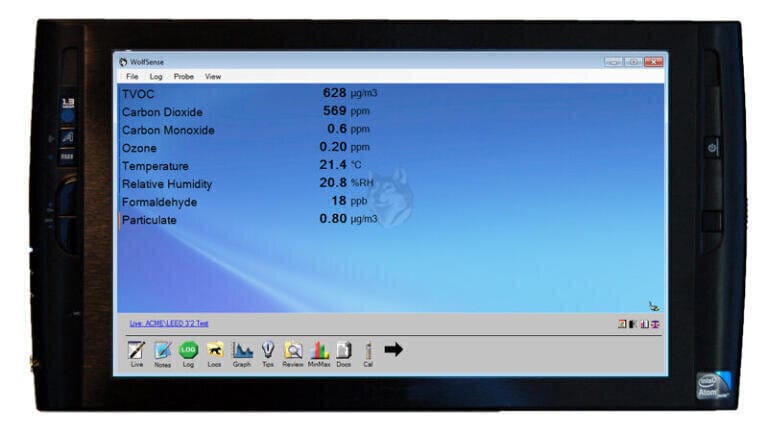
Task: Select the Carbon Dioxide label
Action: [x=162, y=112]
